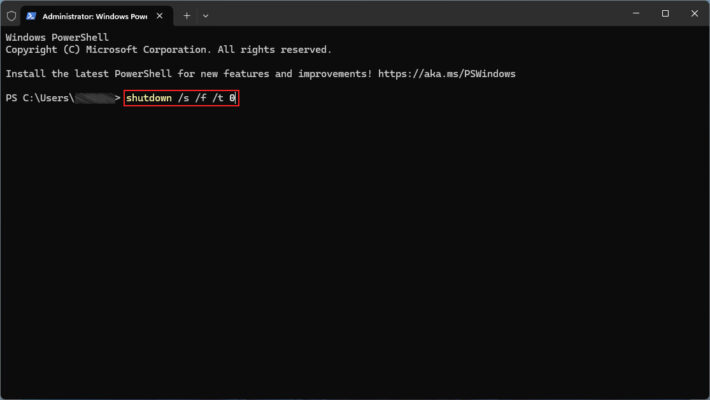Click the empty title bar area
Screen dimensions: 710x400
(x=420, y=15)
